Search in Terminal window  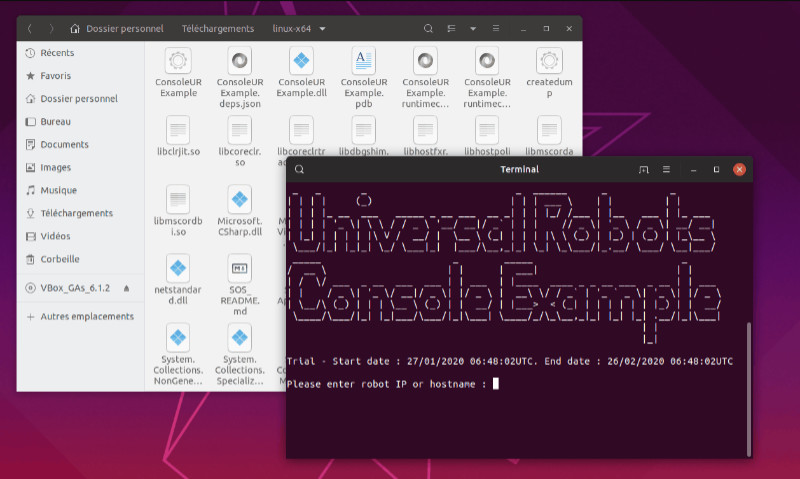[x=299, y=169]
